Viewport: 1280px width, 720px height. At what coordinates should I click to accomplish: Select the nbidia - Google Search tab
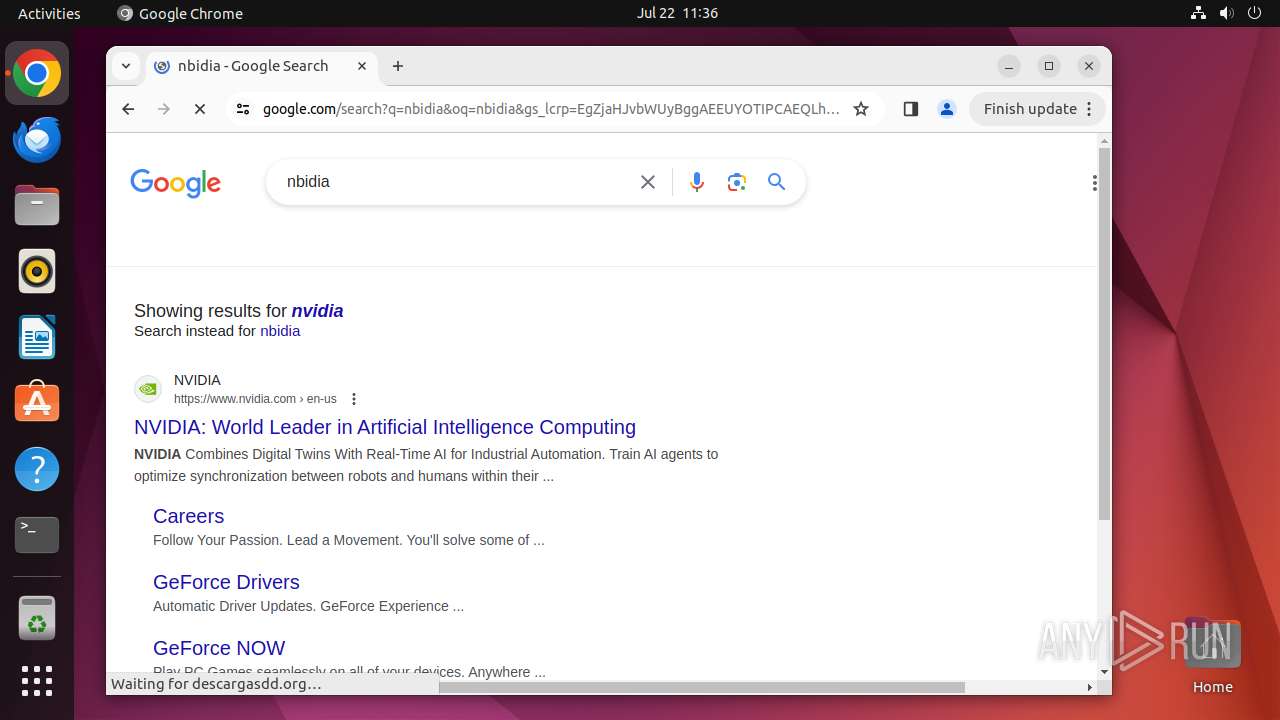262,66
